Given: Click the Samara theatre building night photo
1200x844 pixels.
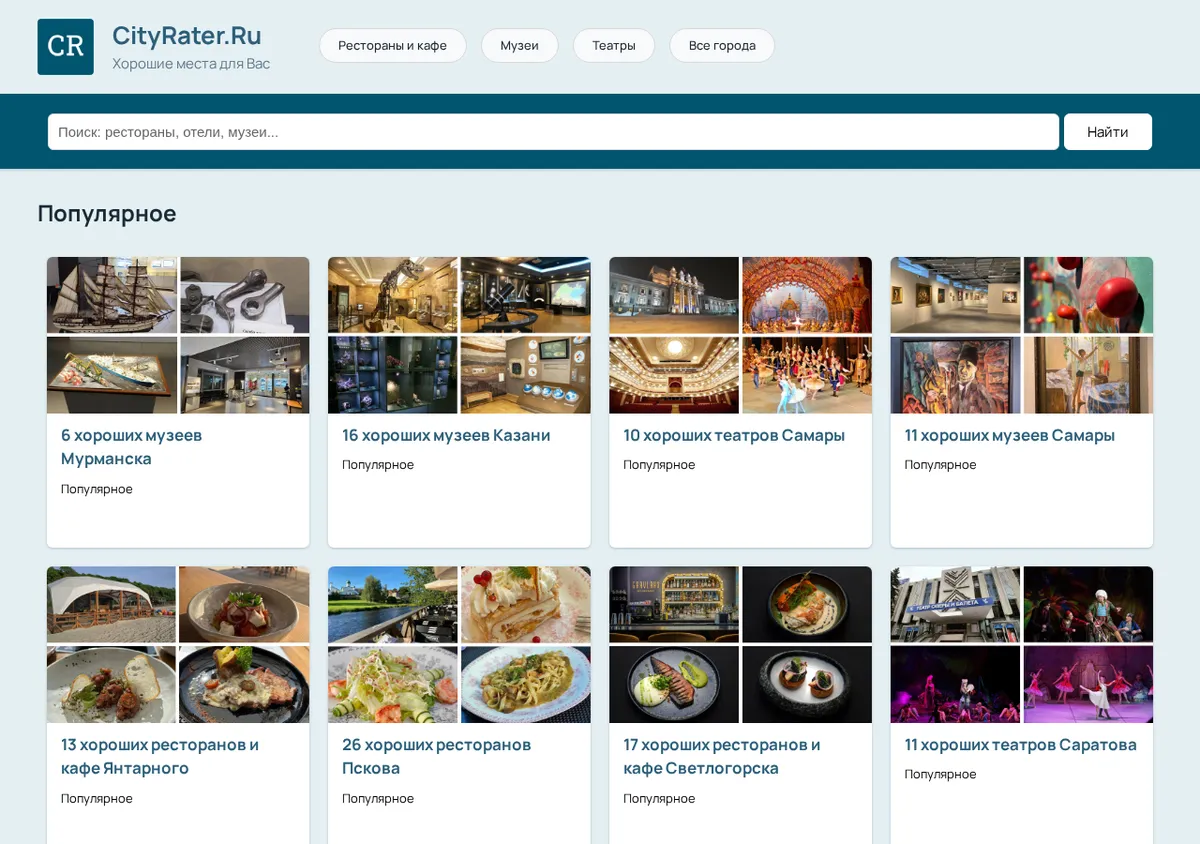Looking at the screenshot, I should pyautogui.click(x=674, y=295).
